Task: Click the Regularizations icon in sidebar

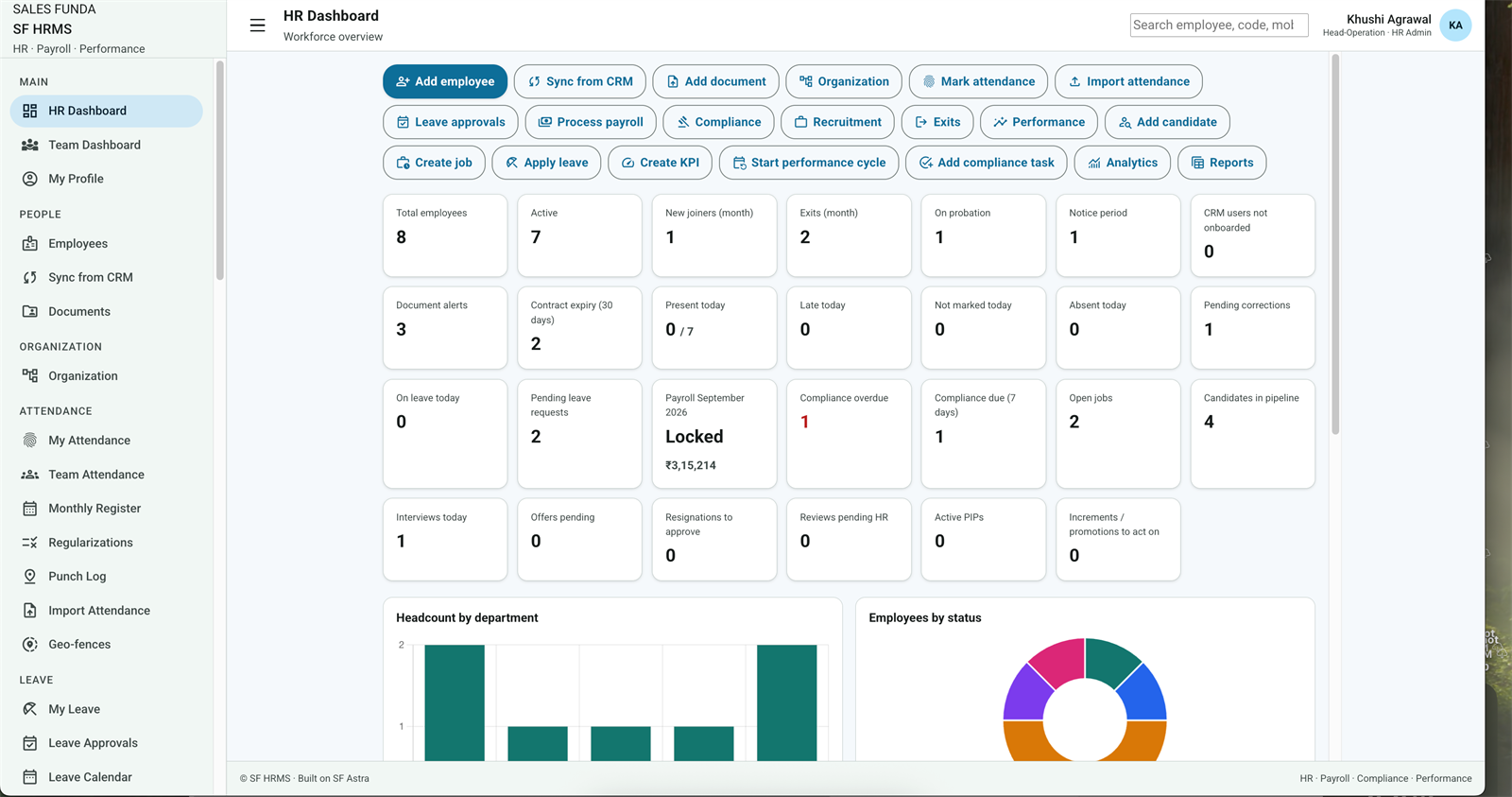Action: pos(30,543)
